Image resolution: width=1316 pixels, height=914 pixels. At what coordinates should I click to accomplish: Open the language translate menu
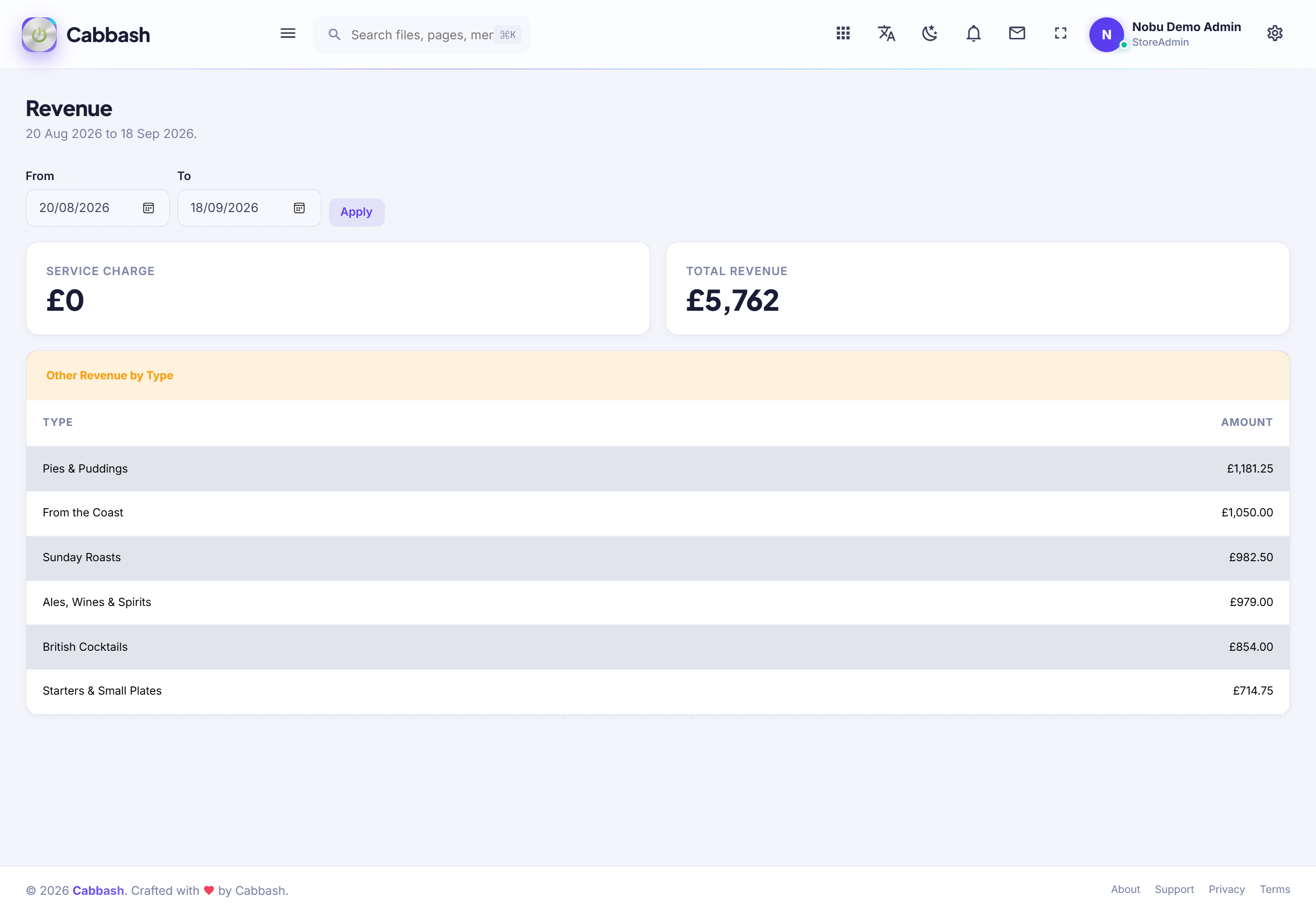886,33
